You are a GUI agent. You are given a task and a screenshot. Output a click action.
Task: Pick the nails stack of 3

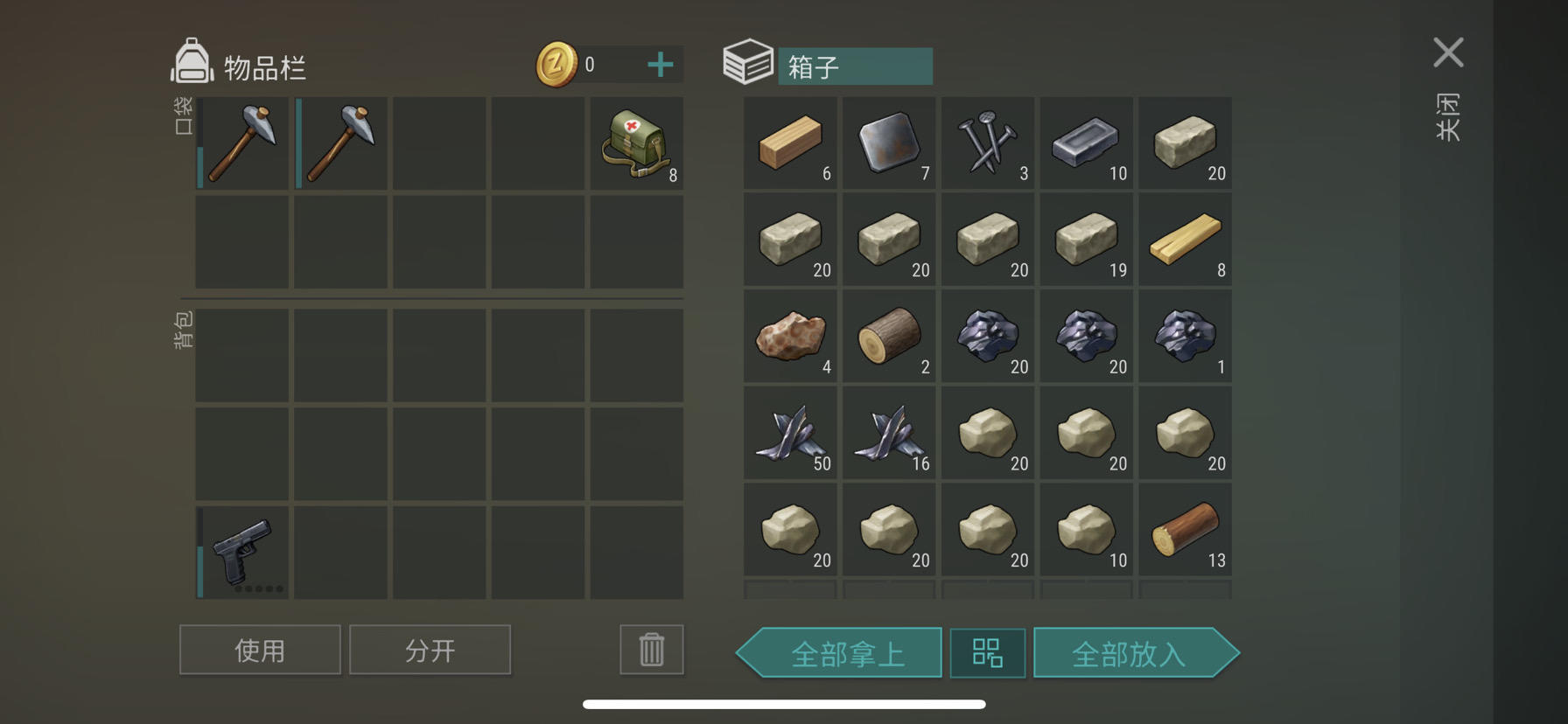pyautogui.click(x=988, y=143)
